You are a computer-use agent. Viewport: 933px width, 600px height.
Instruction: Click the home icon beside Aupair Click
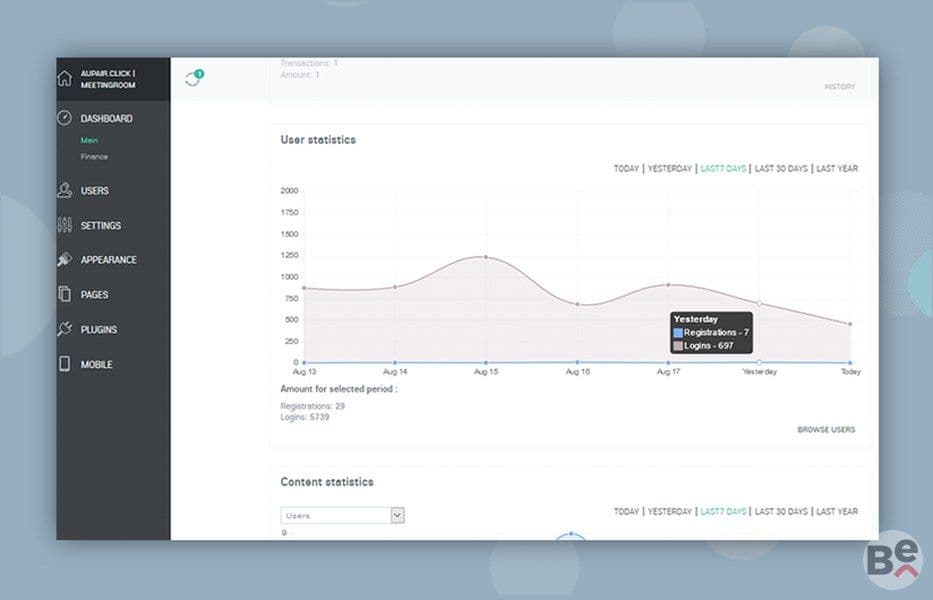[x=64, y=78]
